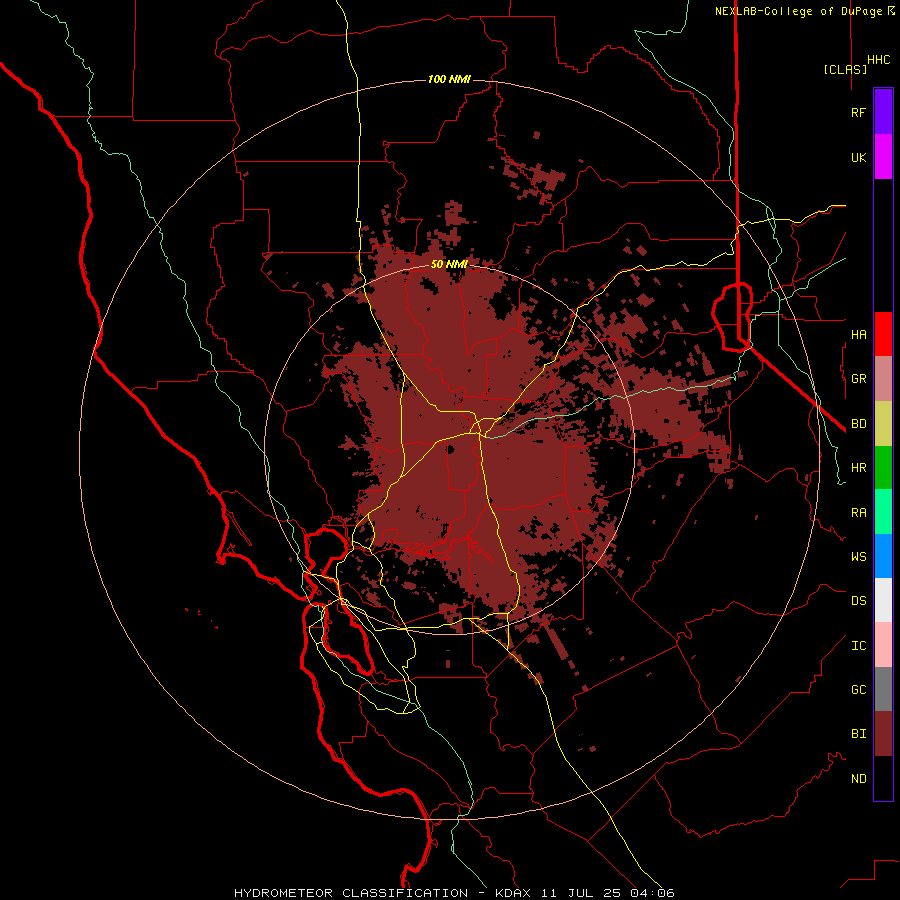Click the DS legend label
Viewport: 900px width, 900px height.
pos(858,601)
